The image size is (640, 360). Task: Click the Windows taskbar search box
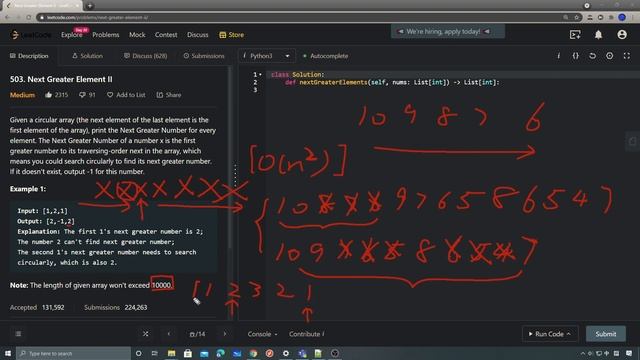pyautogui.click(x=73, y=353)
